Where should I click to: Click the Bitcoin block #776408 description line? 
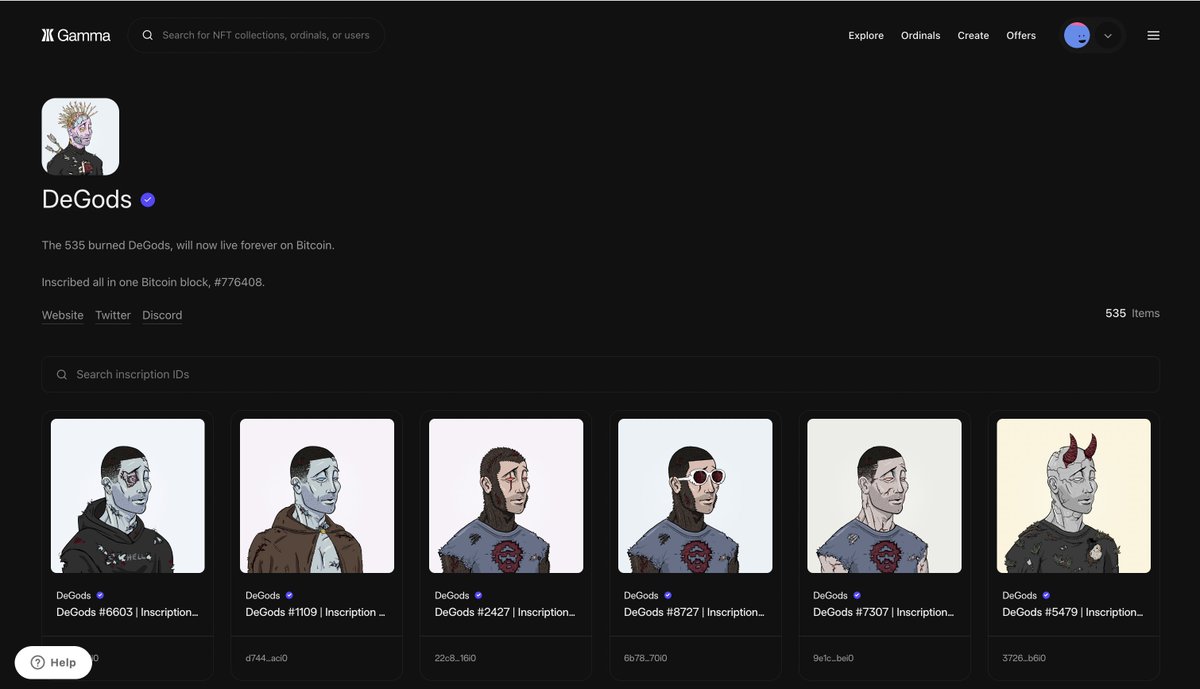tap(153, 282)
